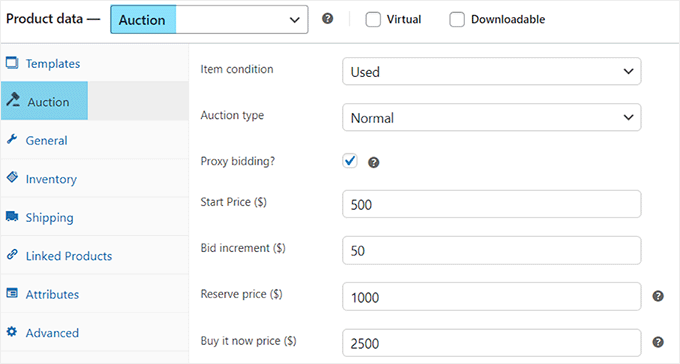Open the Linked Products tab

[95, 256]
